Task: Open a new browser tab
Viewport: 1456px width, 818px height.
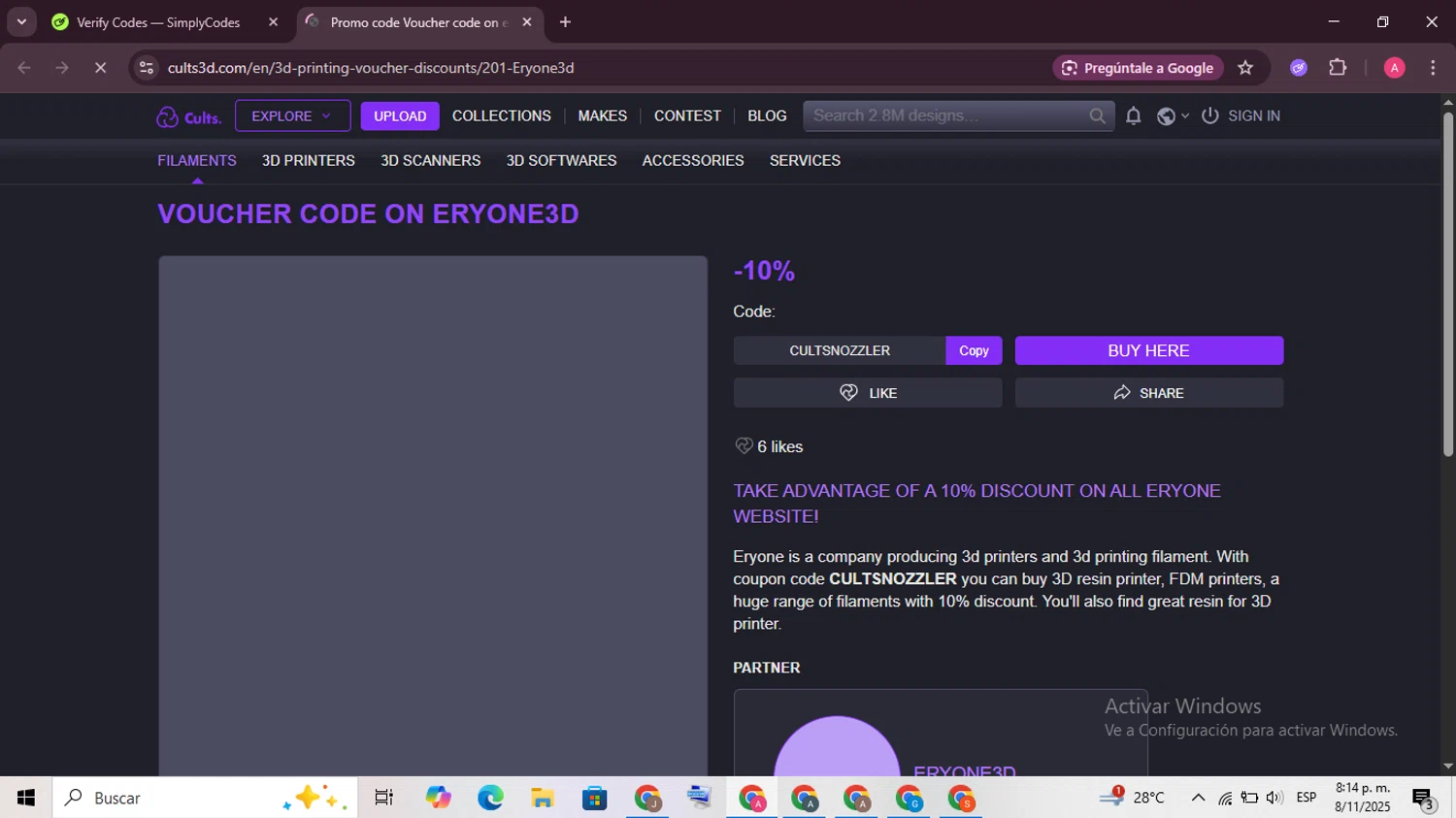Action: (565, 22)
